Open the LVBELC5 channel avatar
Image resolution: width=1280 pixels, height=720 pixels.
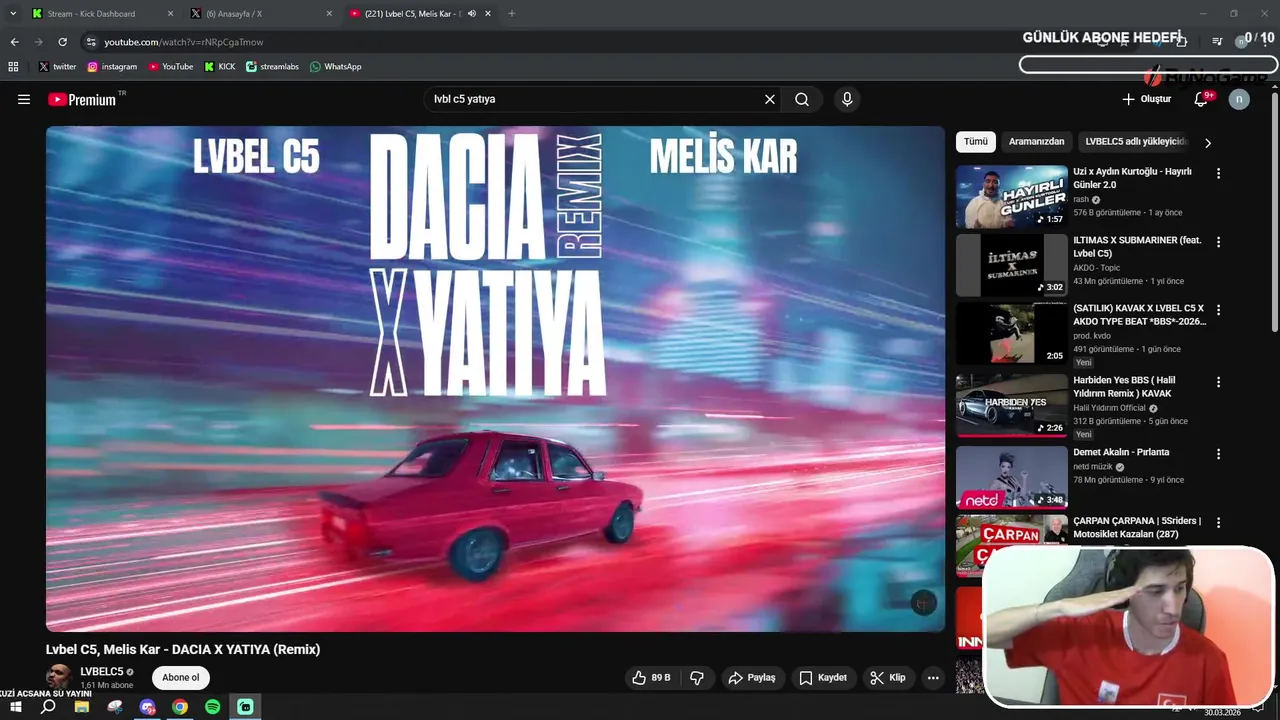pos(59,677)
